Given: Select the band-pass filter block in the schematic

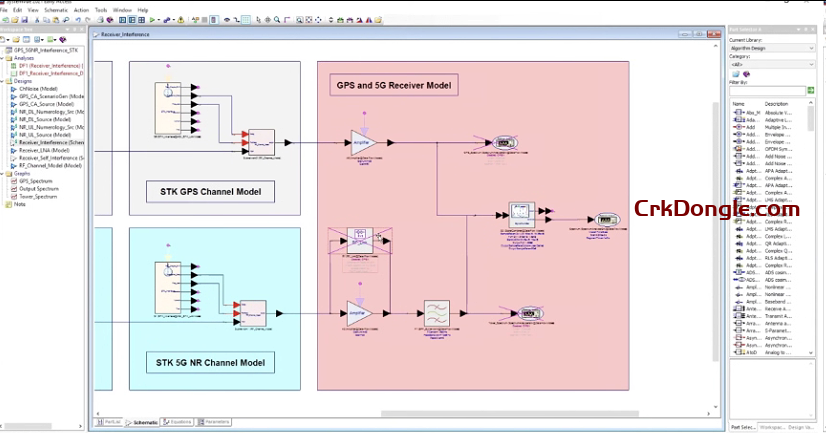Looking at the screenshot, I should [x=437, y=311].
